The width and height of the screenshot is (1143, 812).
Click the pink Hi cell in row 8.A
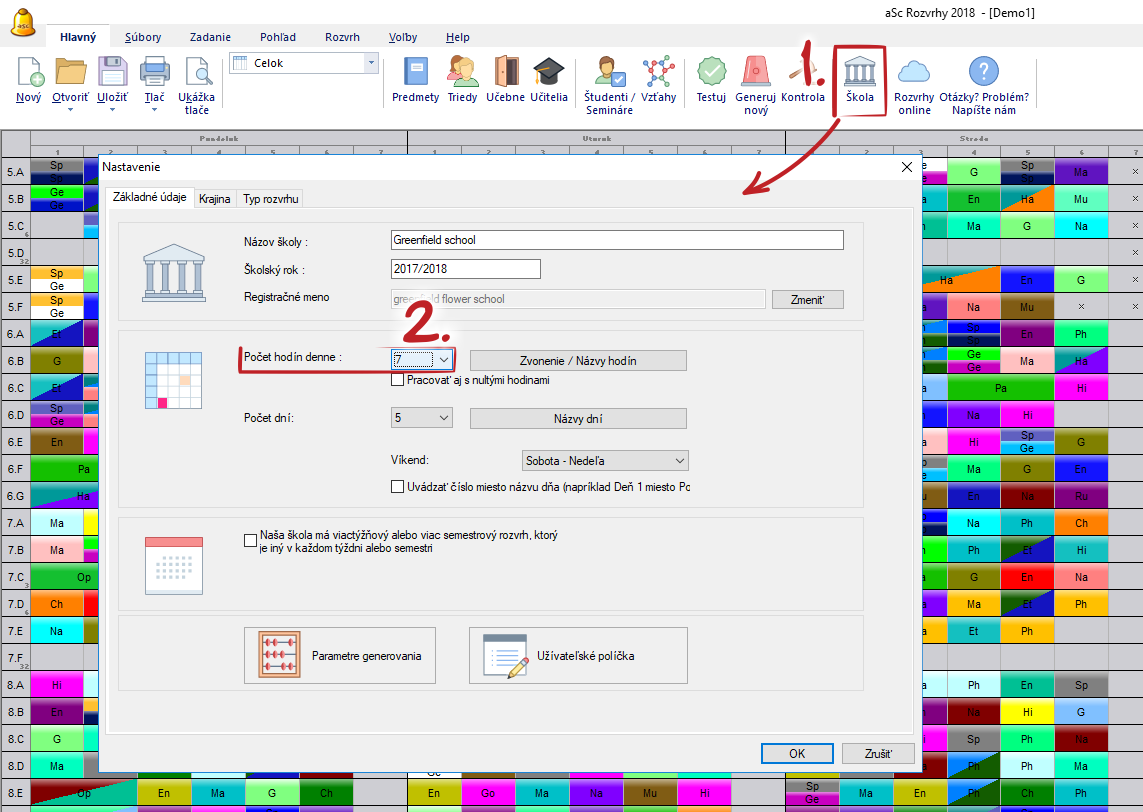coord(56,685)
